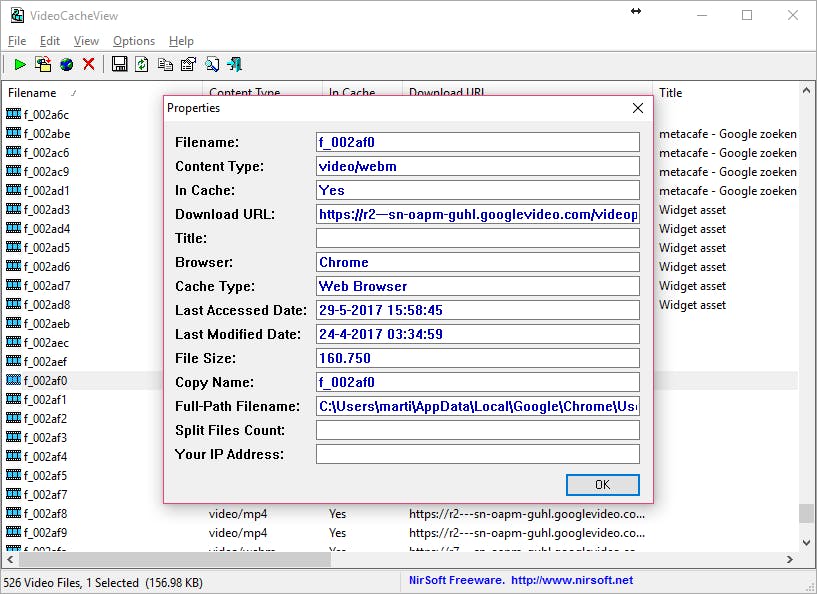Click the green Play Selected File icon

pos(19,65)
